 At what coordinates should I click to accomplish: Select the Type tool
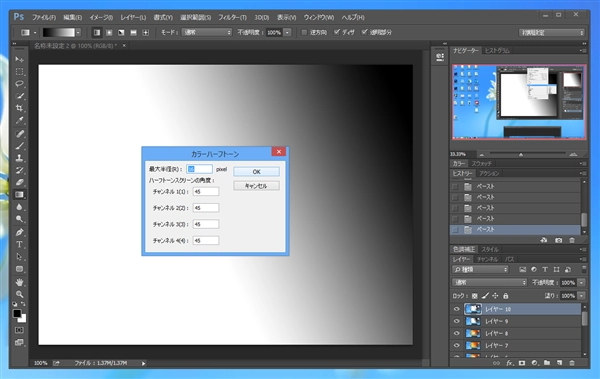[x=19, y=245]
